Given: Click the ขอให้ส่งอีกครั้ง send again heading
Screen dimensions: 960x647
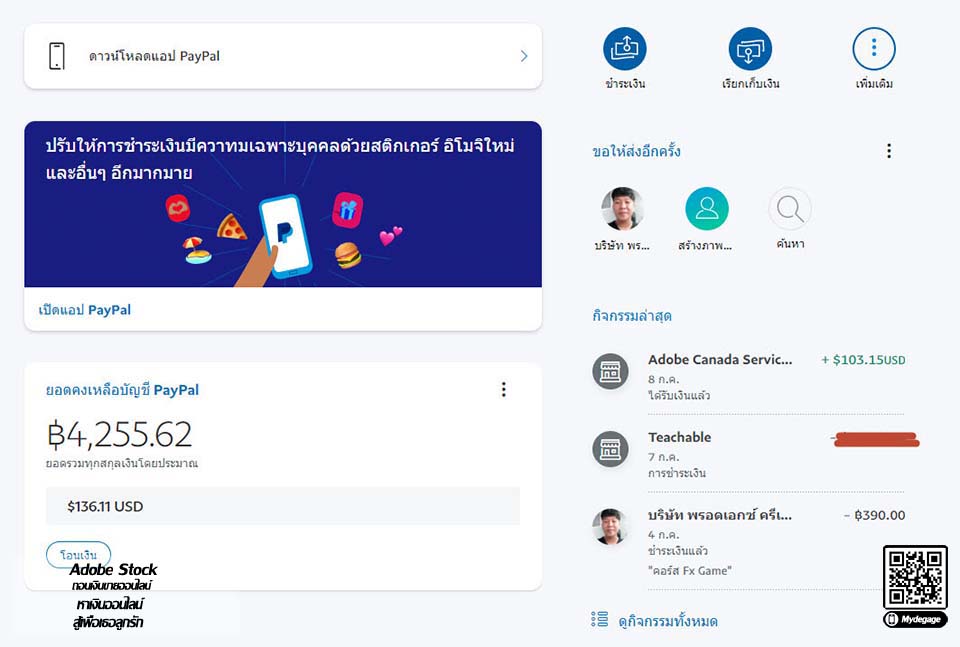Looking at the screenshot, I should (636, 151).
